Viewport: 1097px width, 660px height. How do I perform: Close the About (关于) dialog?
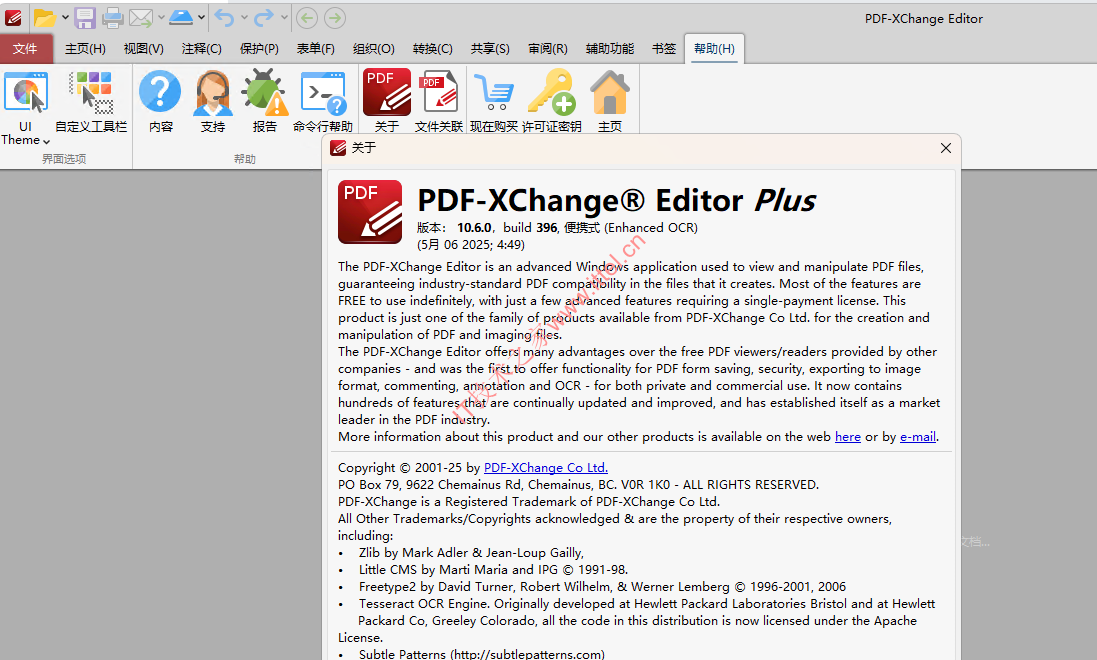(946, 148)
